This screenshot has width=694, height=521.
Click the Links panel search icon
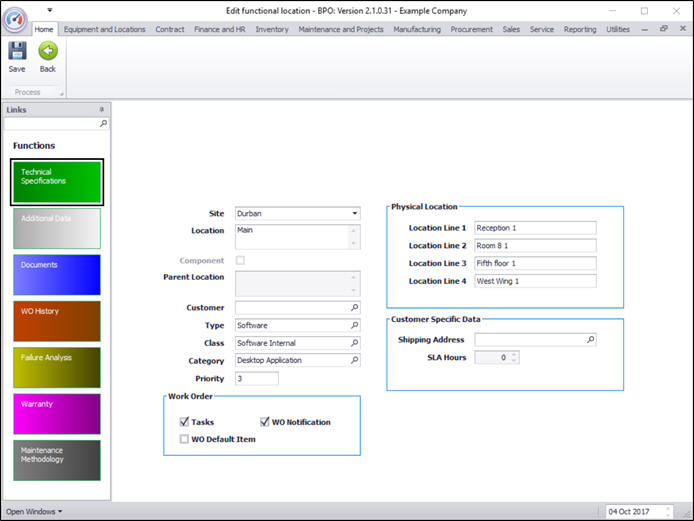[103, 124]
